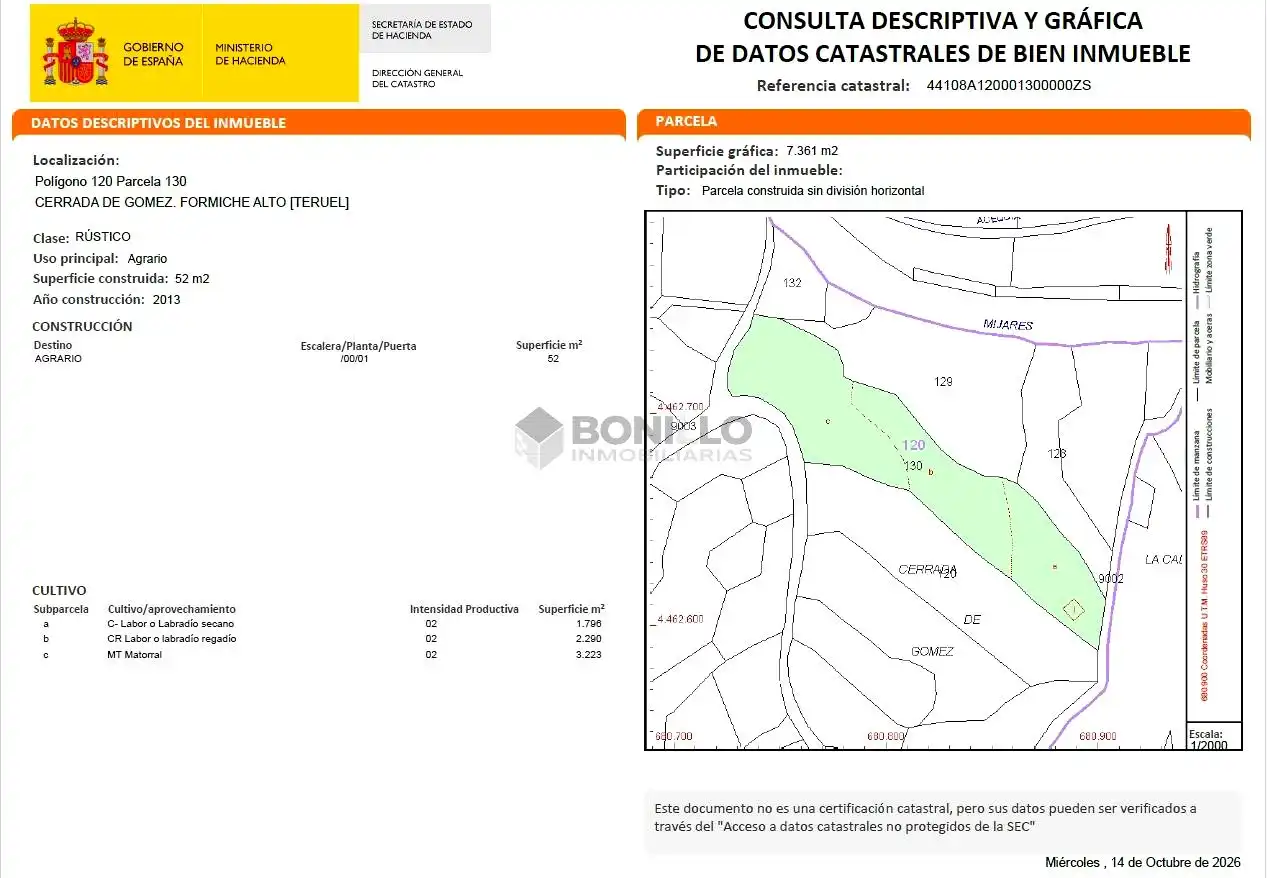The image size is (1268, 878).
Task: Click the "GOBIERNO DE ESPAÑA" text
Action: coord(153,54)
